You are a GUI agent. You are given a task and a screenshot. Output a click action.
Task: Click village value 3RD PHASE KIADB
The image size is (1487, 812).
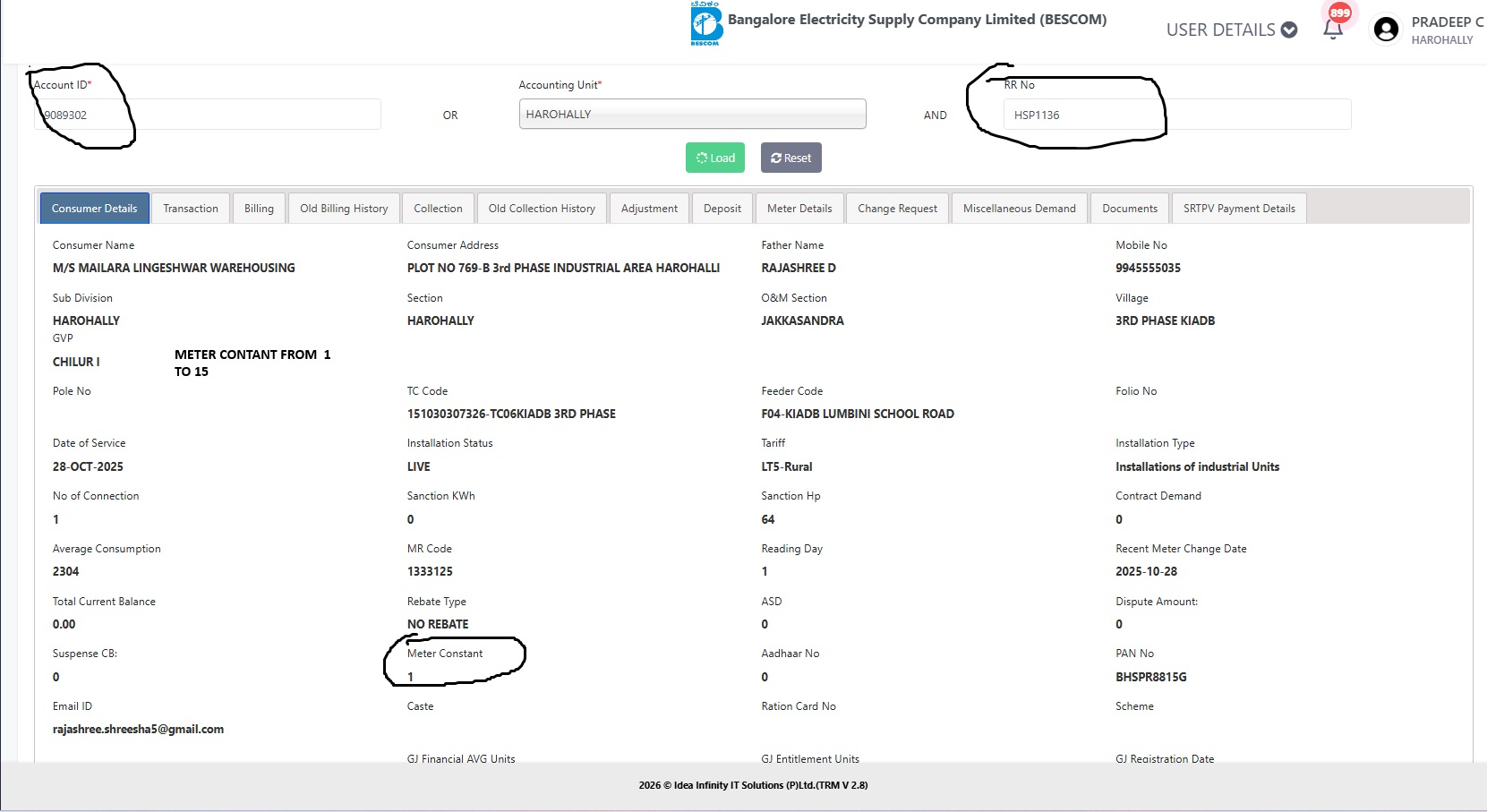[1165, 321]
